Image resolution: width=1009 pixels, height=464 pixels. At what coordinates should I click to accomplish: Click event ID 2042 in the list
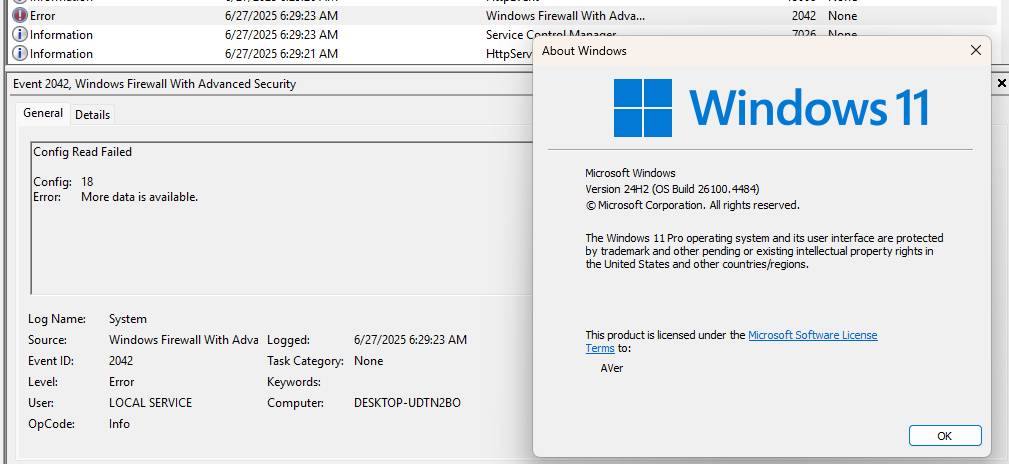[x=804, y=15]
